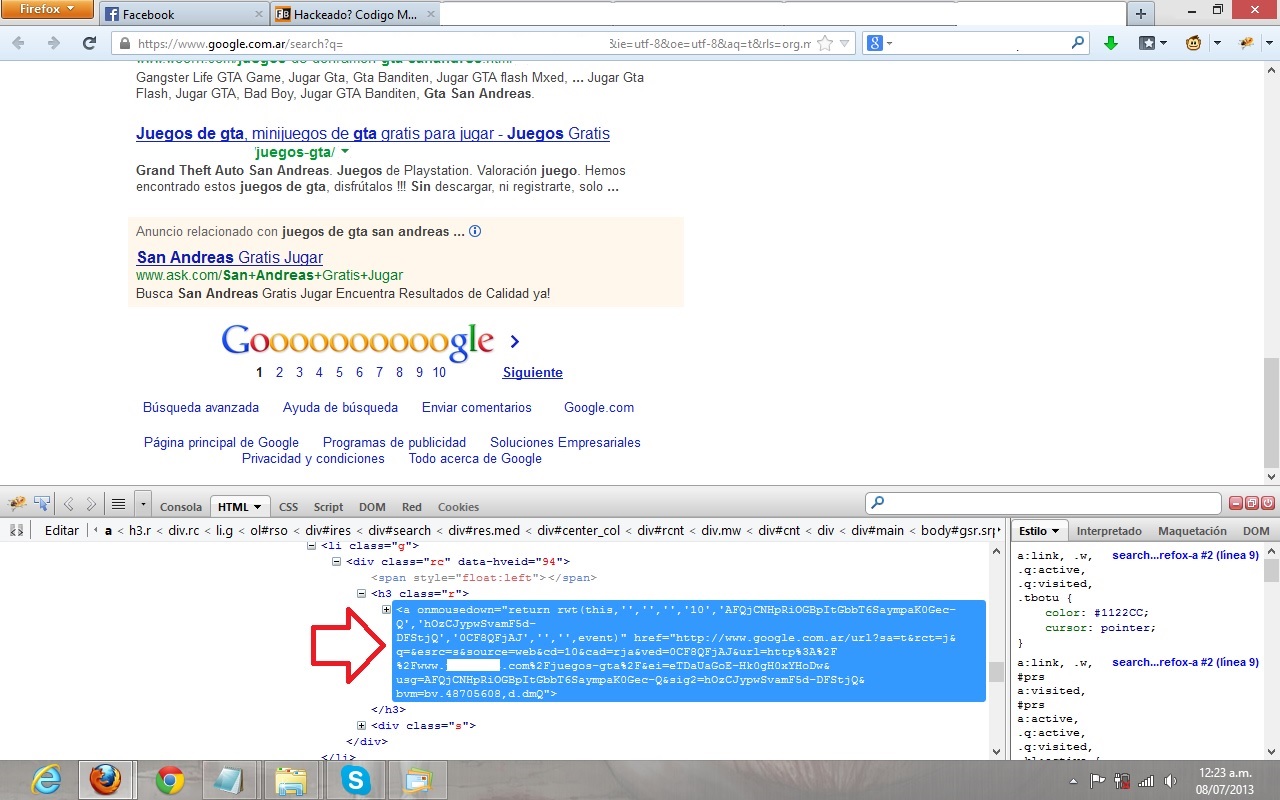Deactivate Firebug with the power icon

(x=1268, y=503)
